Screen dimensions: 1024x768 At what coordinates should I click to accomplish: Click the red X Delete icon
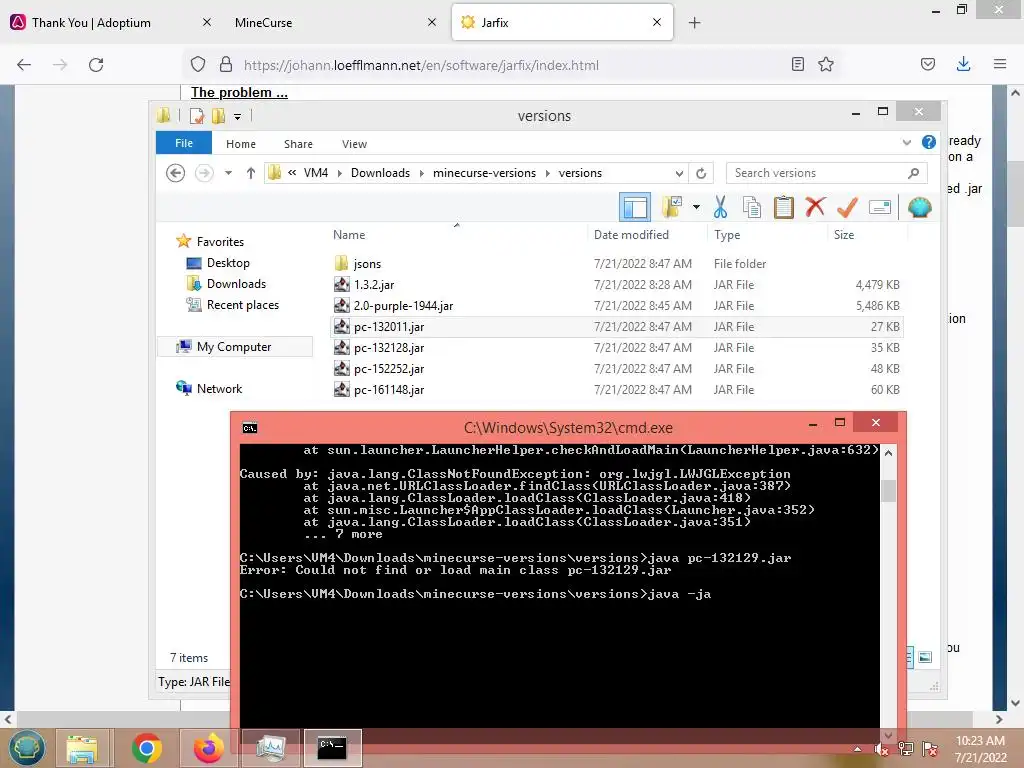(x=815, y=207)
